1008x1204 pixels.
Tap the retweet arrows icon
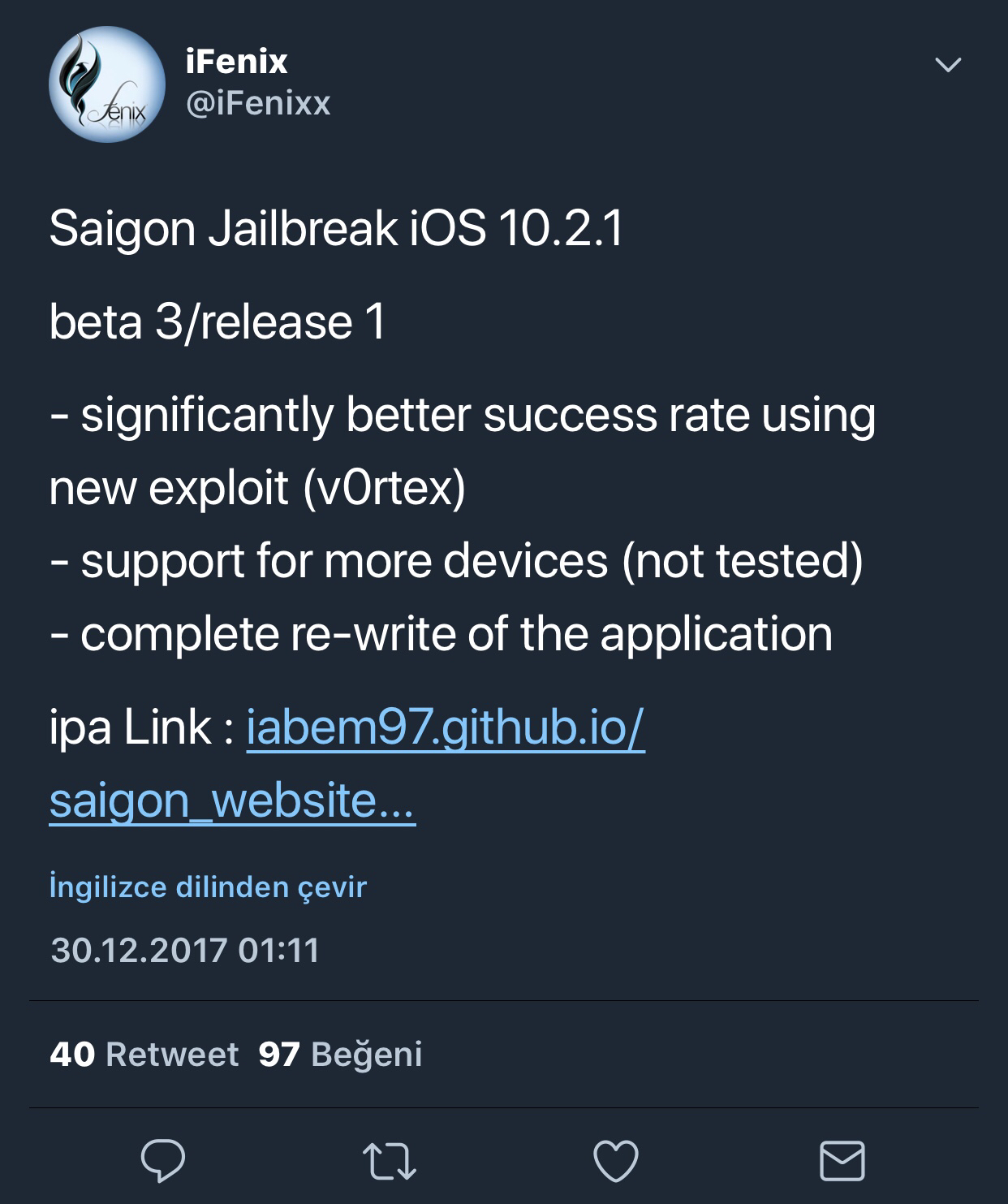pyautogui.click(x=389, y=1161)
